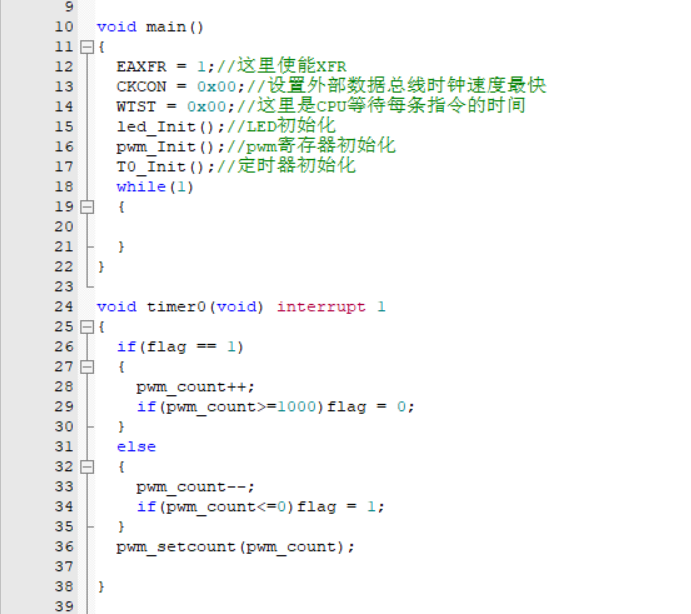Click 'timer0(void)' function name
Image resolution: width=691 pixels, height=614 pixels.
click(x=205, y=307)
